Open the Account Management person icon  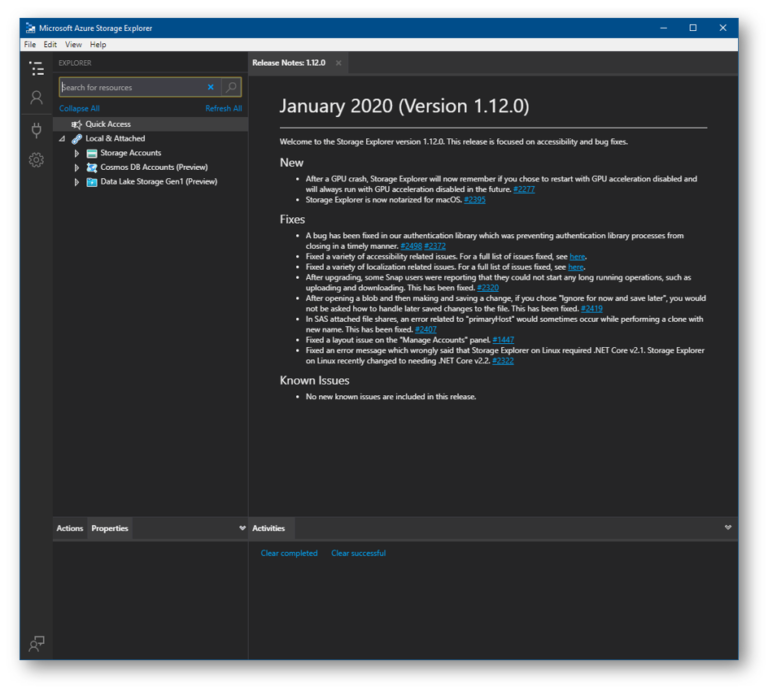37,97
